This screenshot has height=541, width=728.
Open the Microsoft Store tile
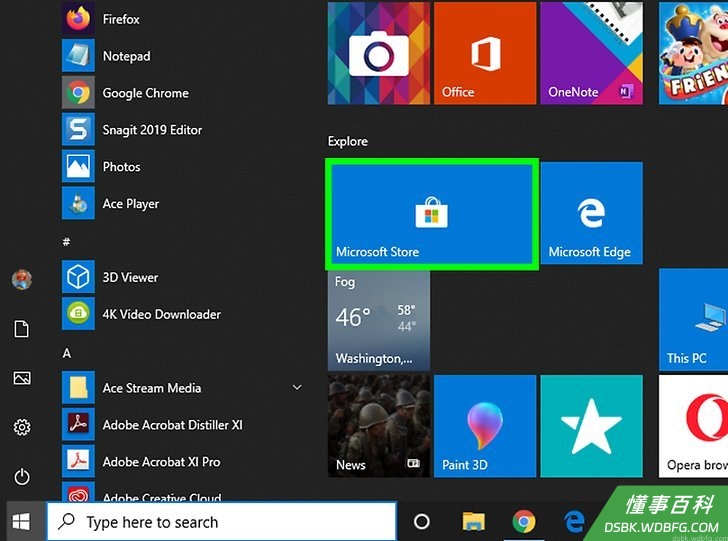pyautogui.click(x=432, y=214)
